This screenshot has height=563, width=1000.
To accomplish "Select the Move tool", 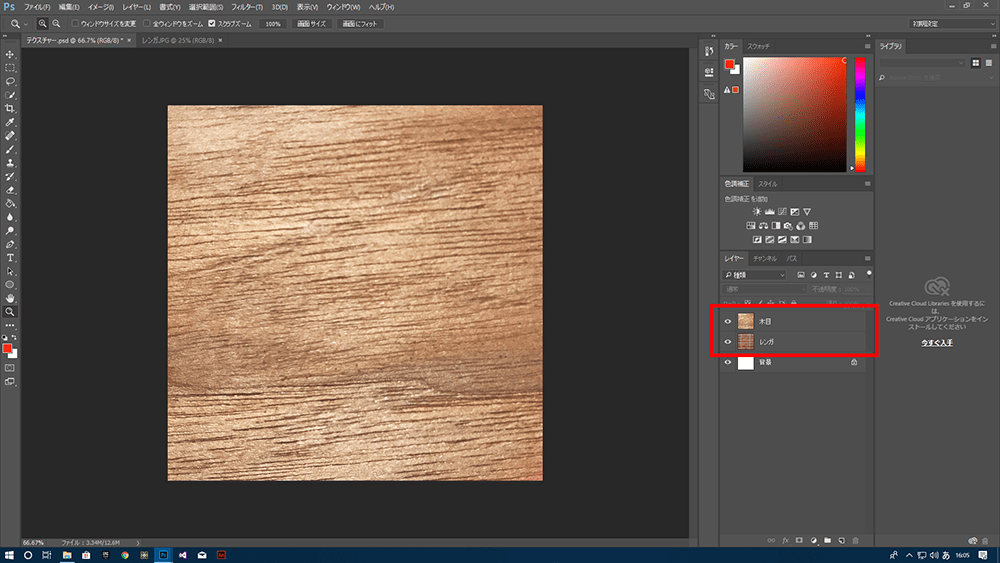I will pyautogui.click(x=10, y=54).
